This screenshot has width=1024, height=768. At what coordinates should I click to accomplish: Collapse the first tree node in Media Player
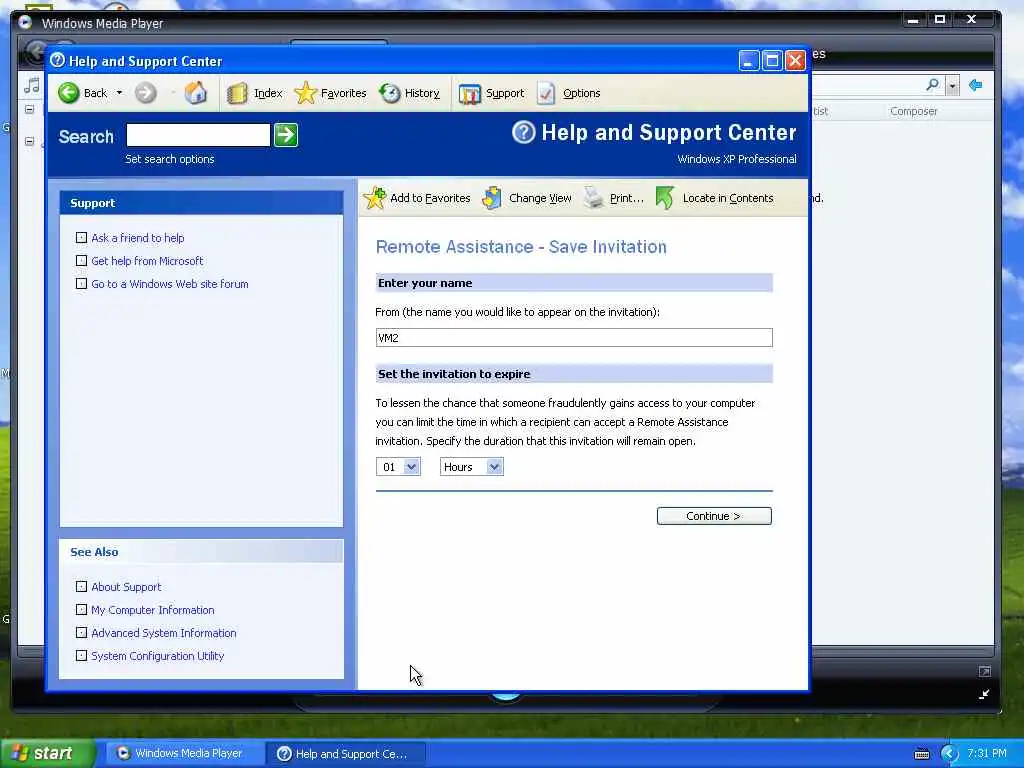tap(29, 110)
